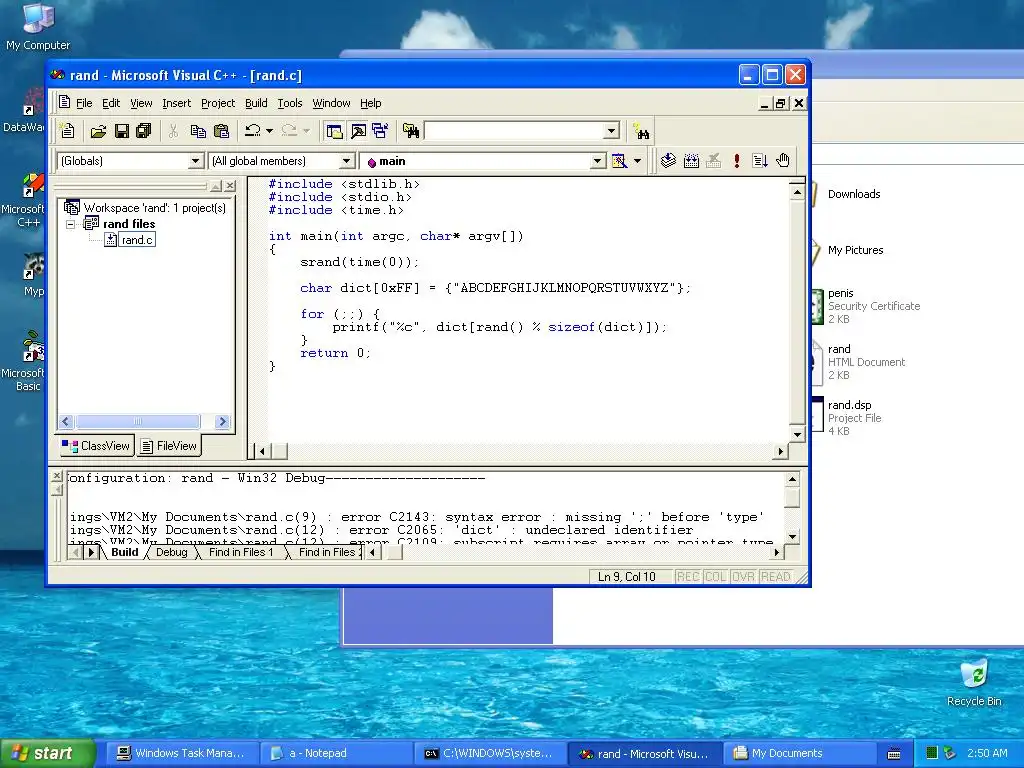1024x768 pixels.
Task: Click the Redo arrow icon
Action: pyautogui.click(x=289, y=131)
